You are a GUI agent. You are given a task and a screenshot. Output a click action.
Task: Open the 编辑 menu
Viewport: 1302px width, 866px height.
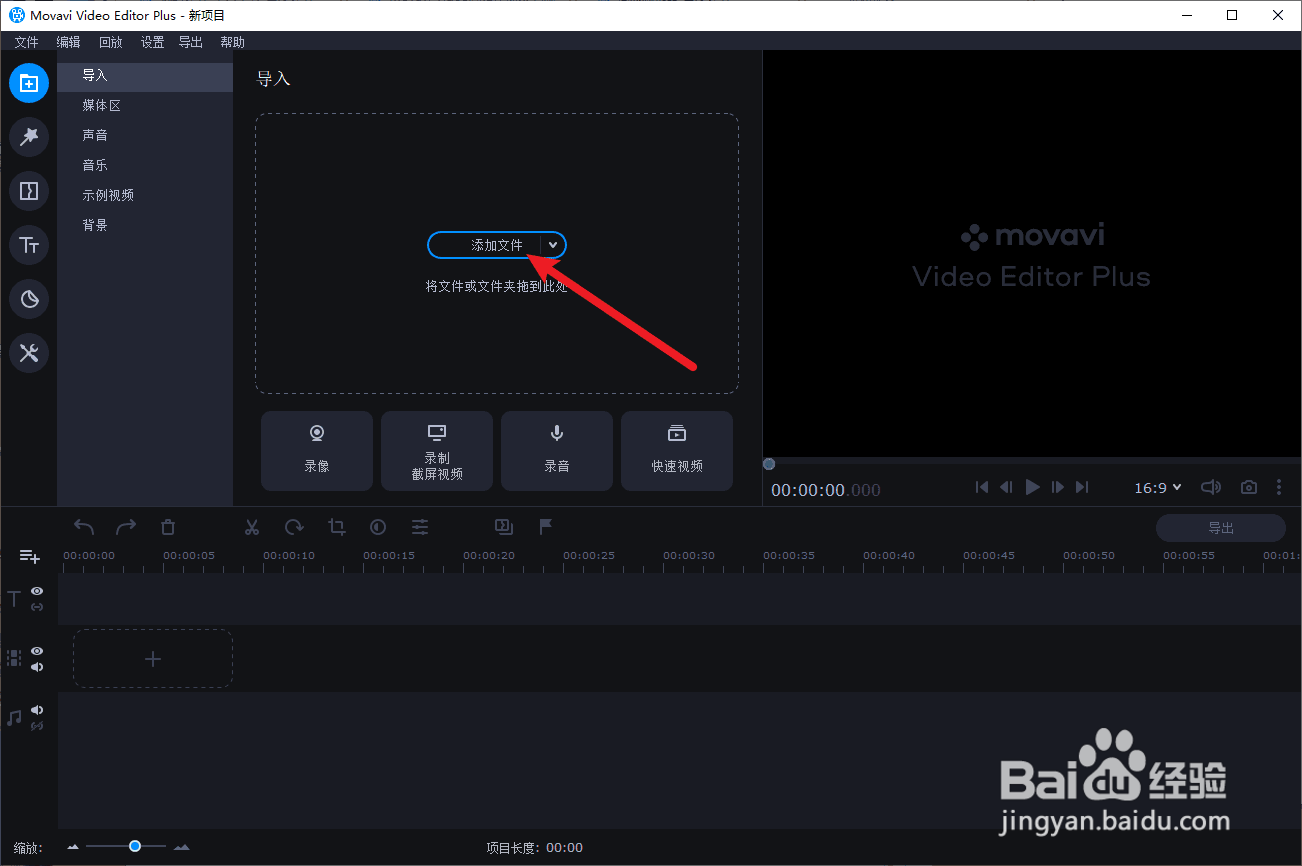68,42
